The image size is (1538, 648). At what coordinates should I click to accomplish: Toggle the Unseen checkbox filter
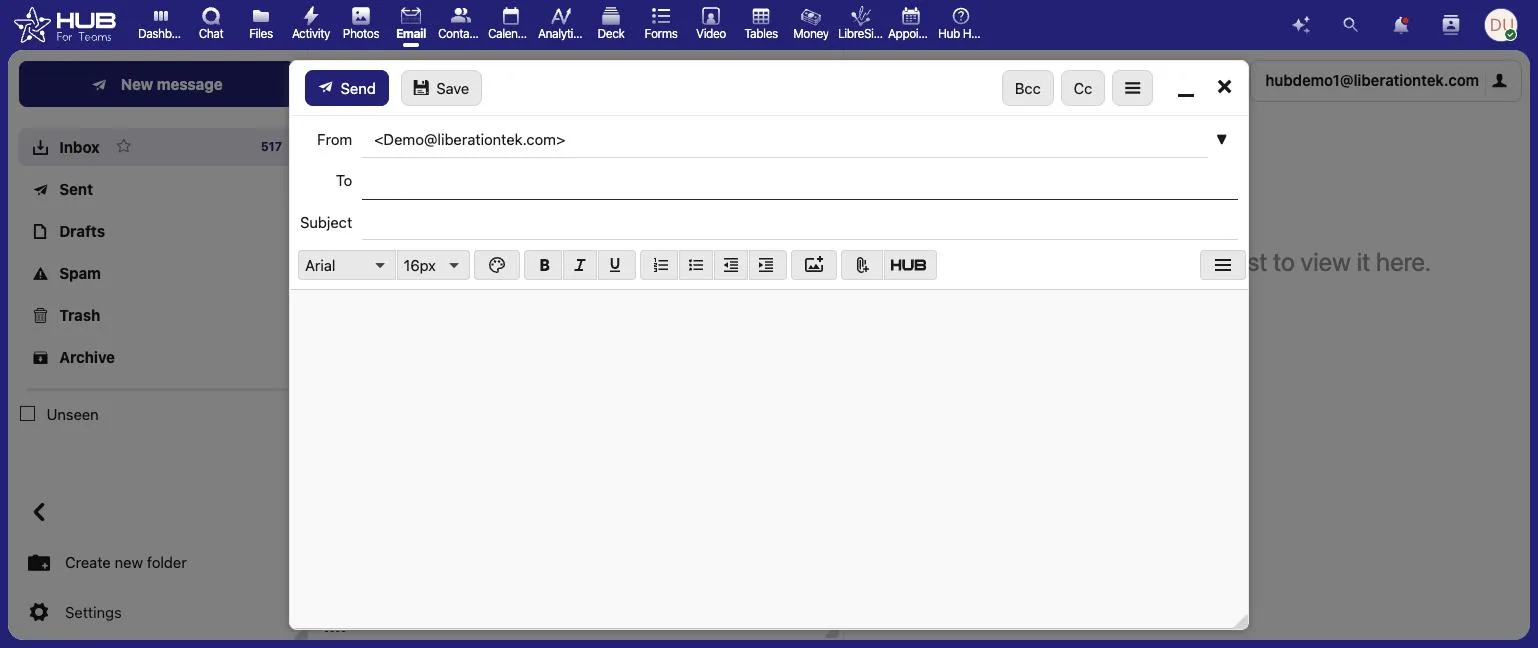click(28, 414)
